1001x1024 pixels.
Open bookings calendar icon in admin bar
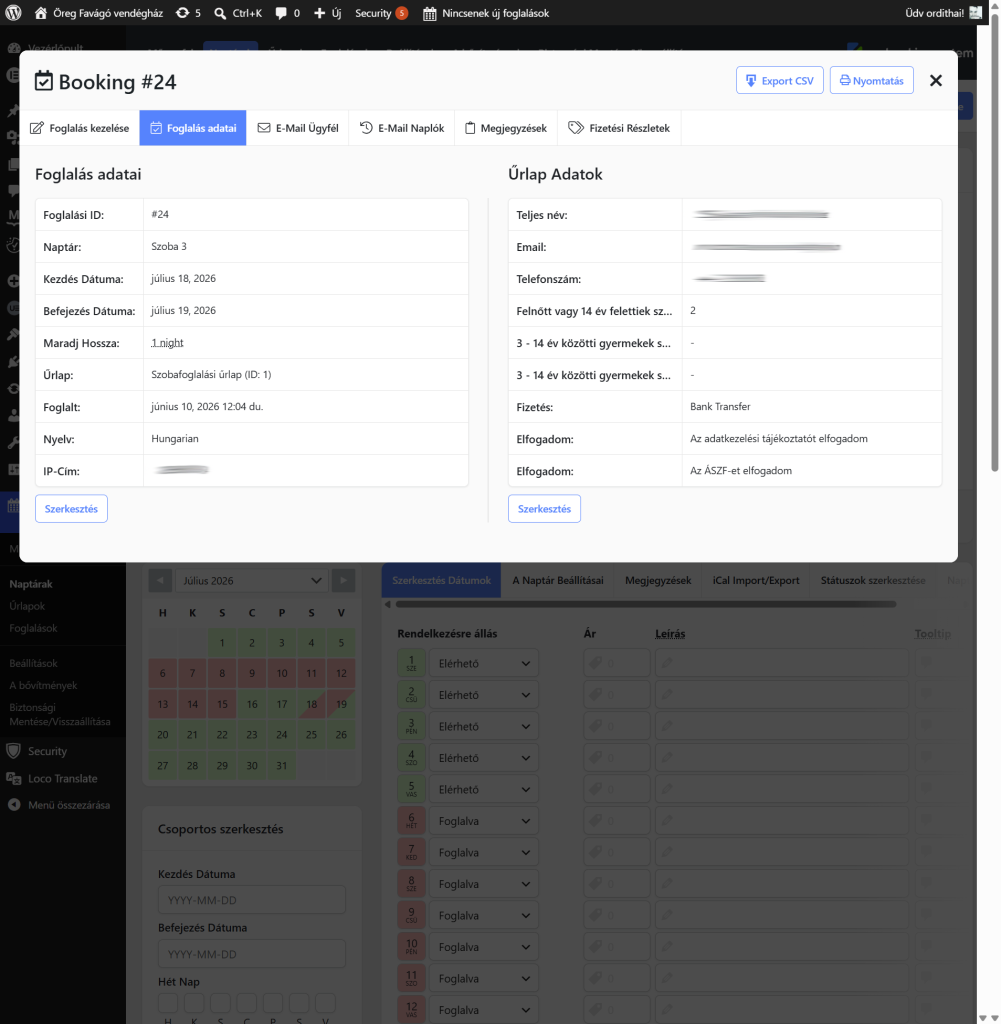(x=430, y=13)
